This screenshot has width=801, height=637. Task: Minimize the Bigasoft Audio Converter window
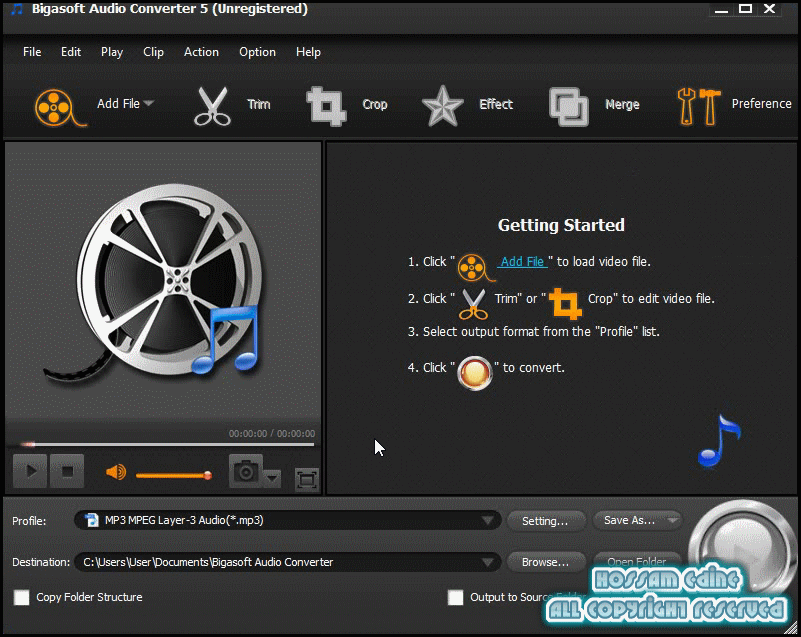click(x=721, y=9)
